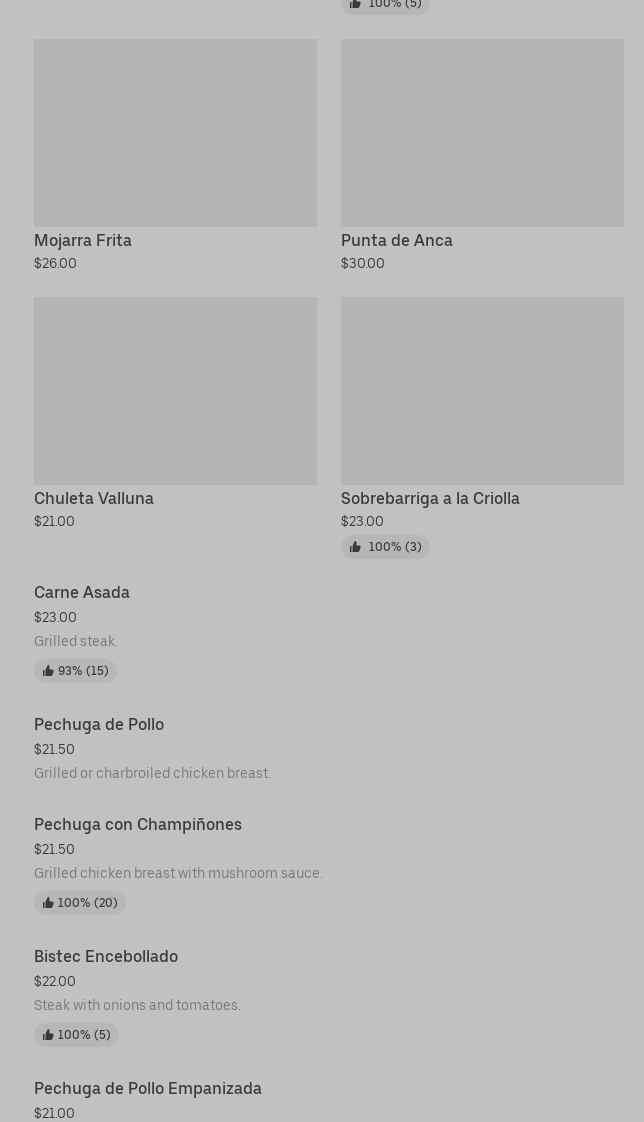Choose the Bistec Encebollado item
This screenshot has height=1122, width=644.
point(106,956)
